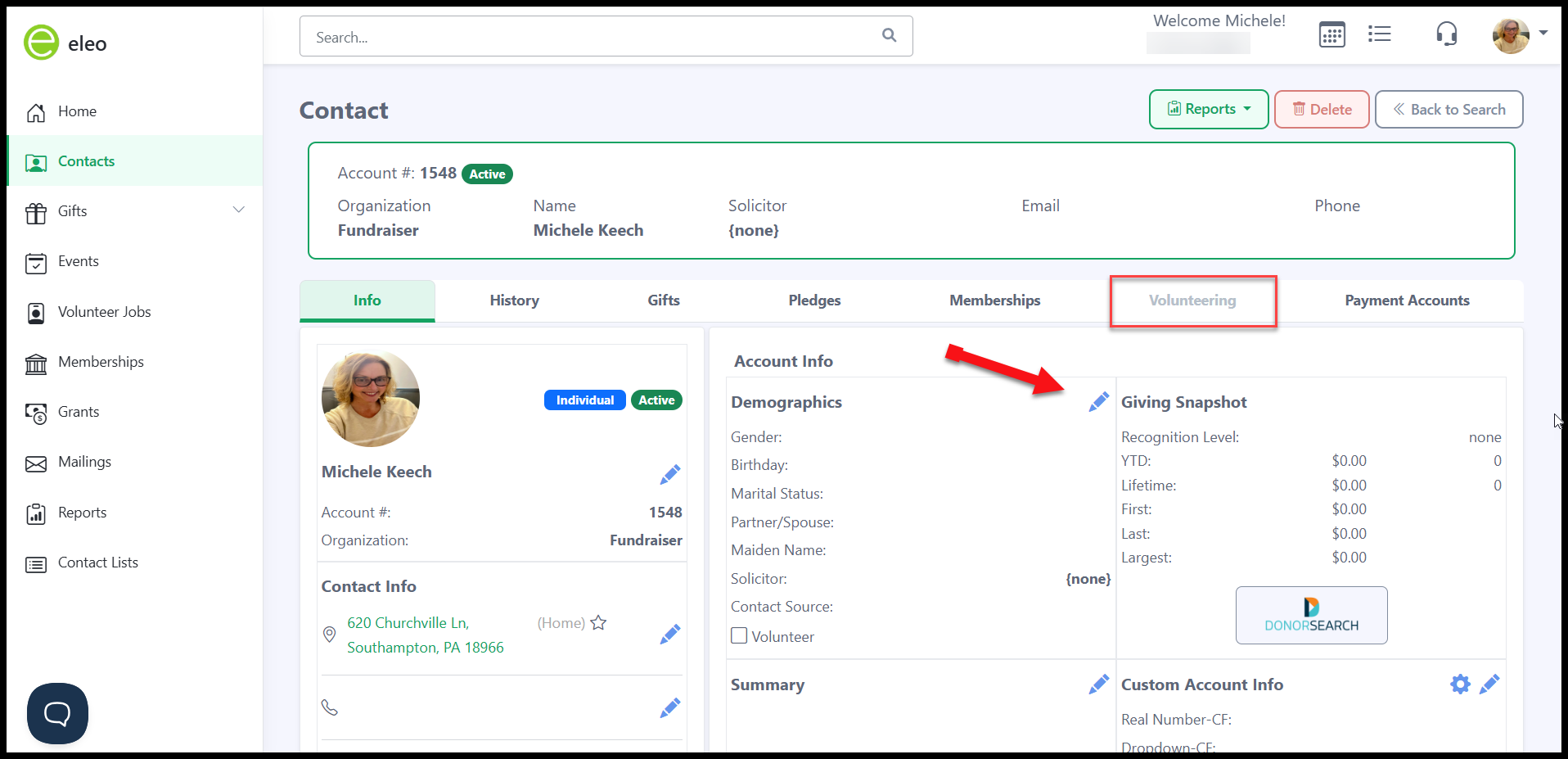Edit the phone entry with pencil icon
This screenshot has height=759, width=1568.
(x=670, y=707)
